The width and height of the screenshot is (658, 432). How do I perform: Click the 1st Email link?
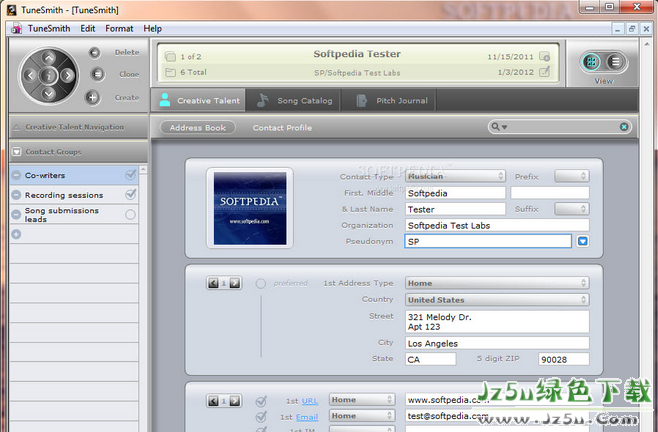pos(307,417)
